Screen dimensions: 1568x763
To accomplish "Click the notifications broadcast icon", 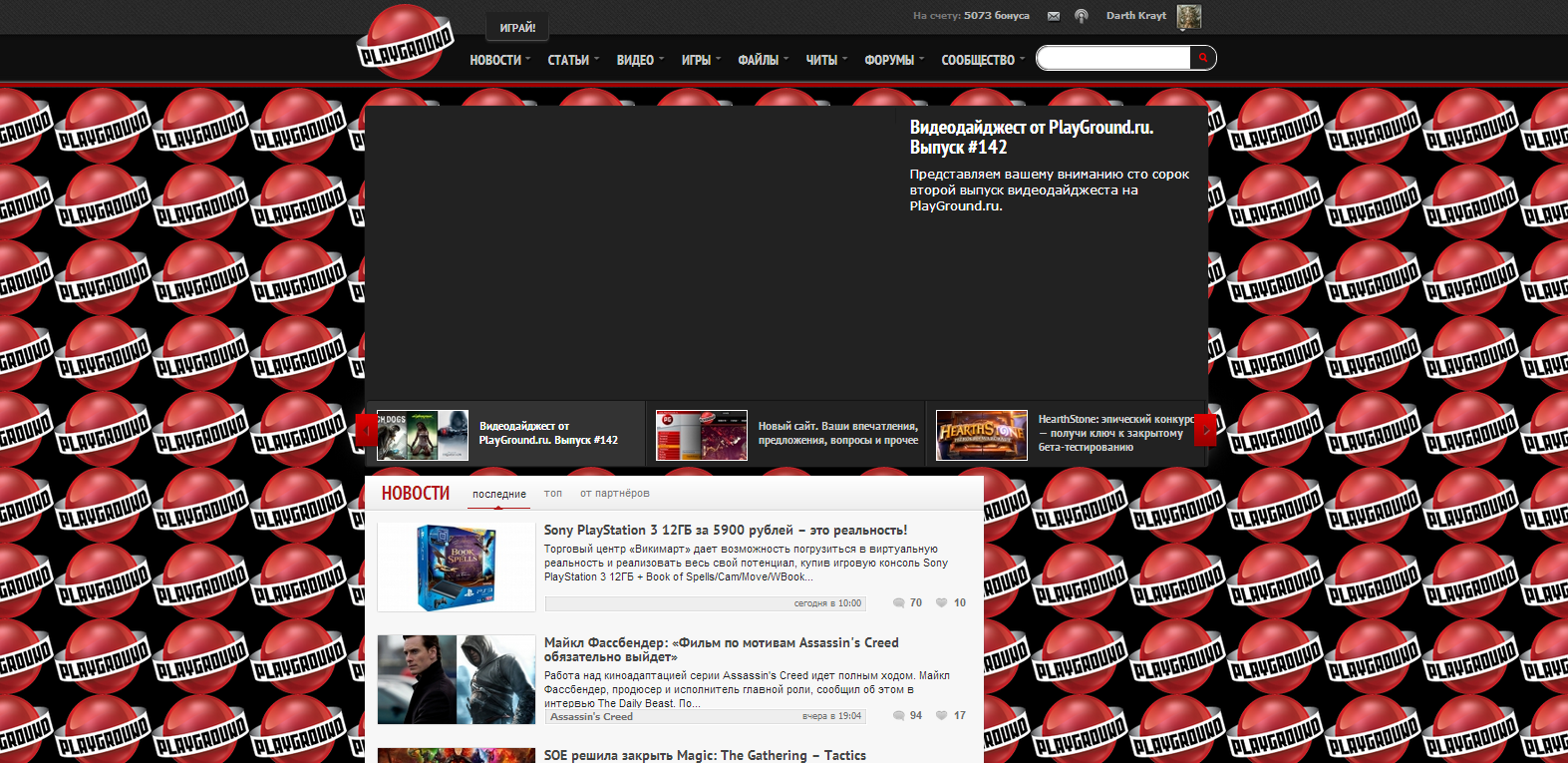I will click(x=1082, y=16).
